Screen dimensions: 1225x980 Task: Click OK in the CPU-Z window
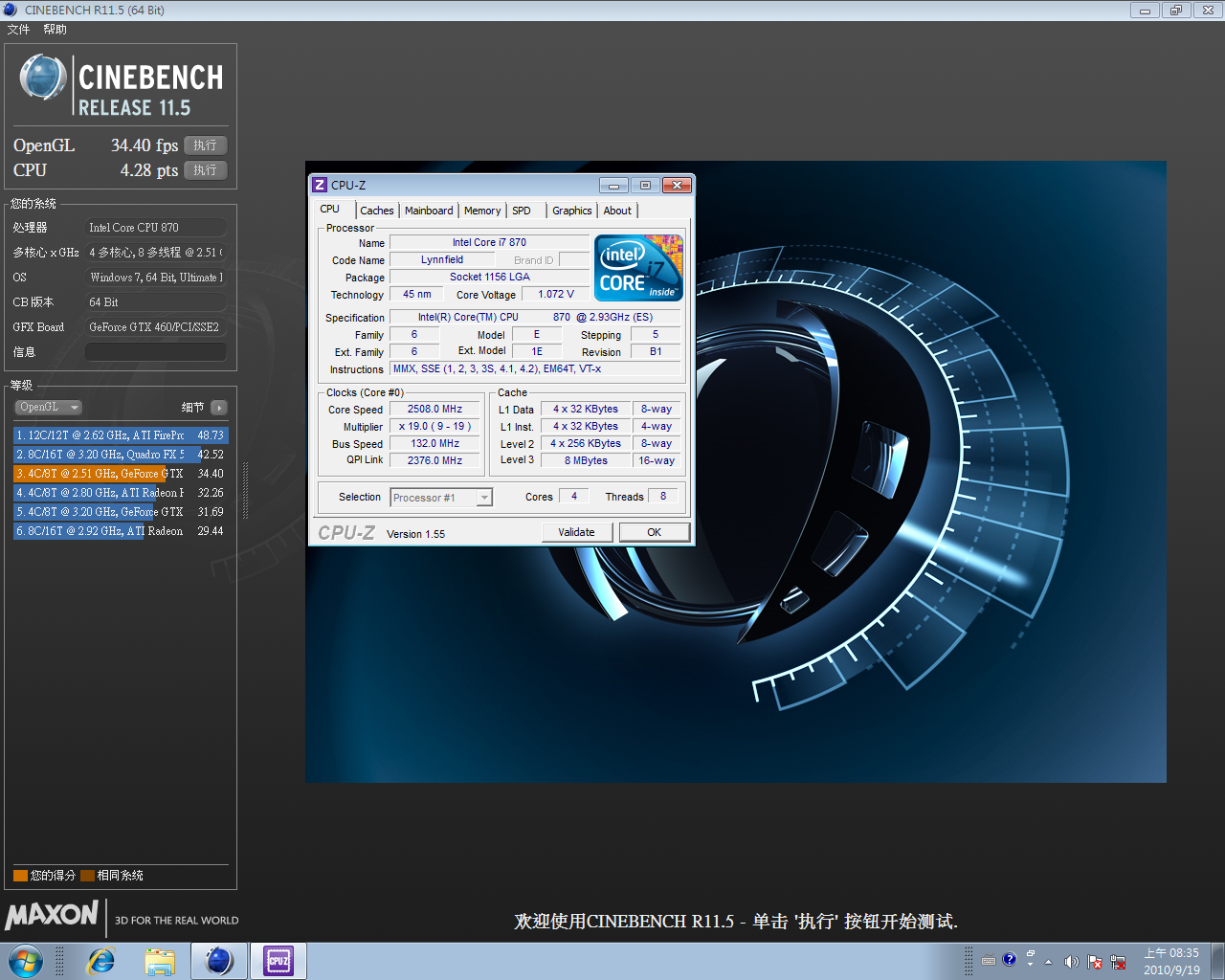(655, 532)
